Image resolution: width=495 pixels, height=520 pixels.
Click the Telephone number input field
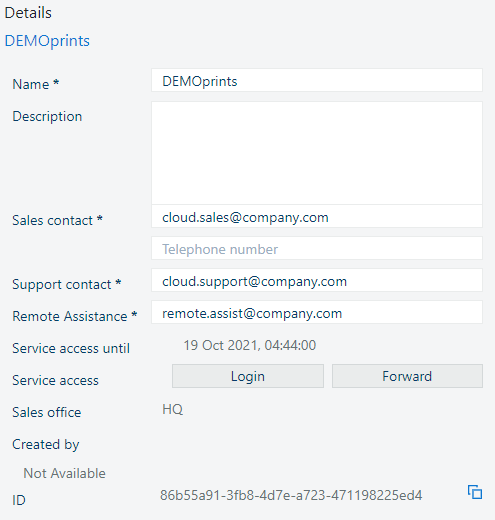[317, 248]
